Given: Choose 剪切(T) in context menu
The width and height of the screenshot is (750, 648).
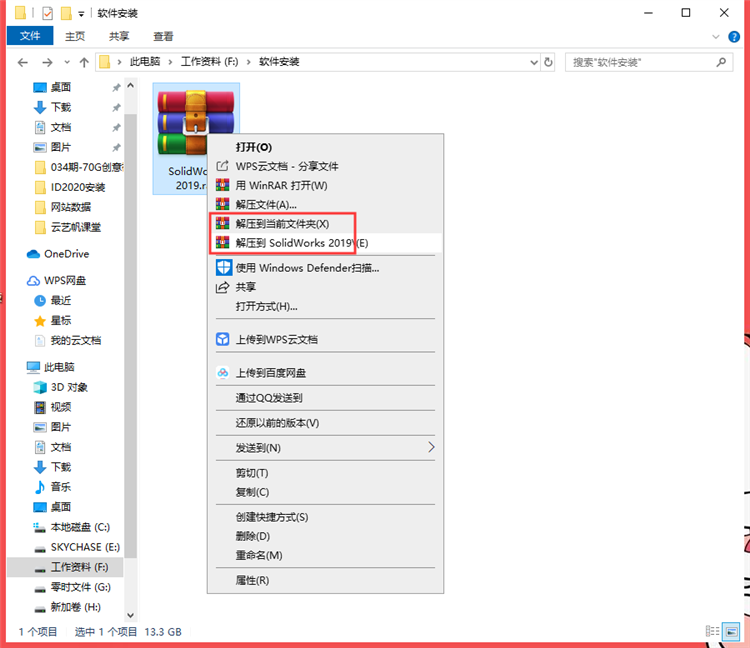Looking at the screenshot, I should [325, 472].
